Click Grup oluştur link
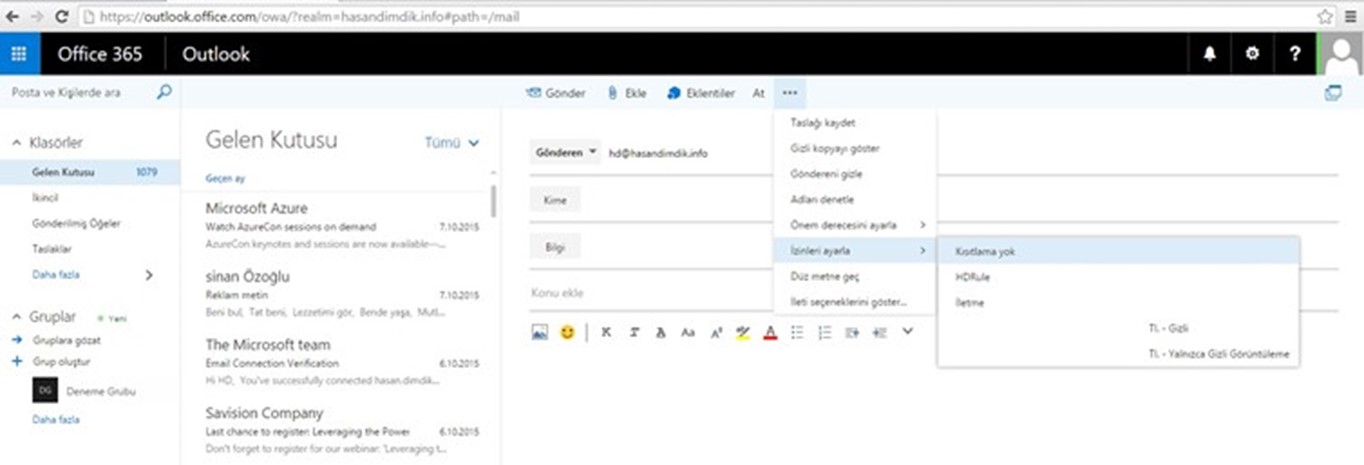 click(x=61, y=361)
